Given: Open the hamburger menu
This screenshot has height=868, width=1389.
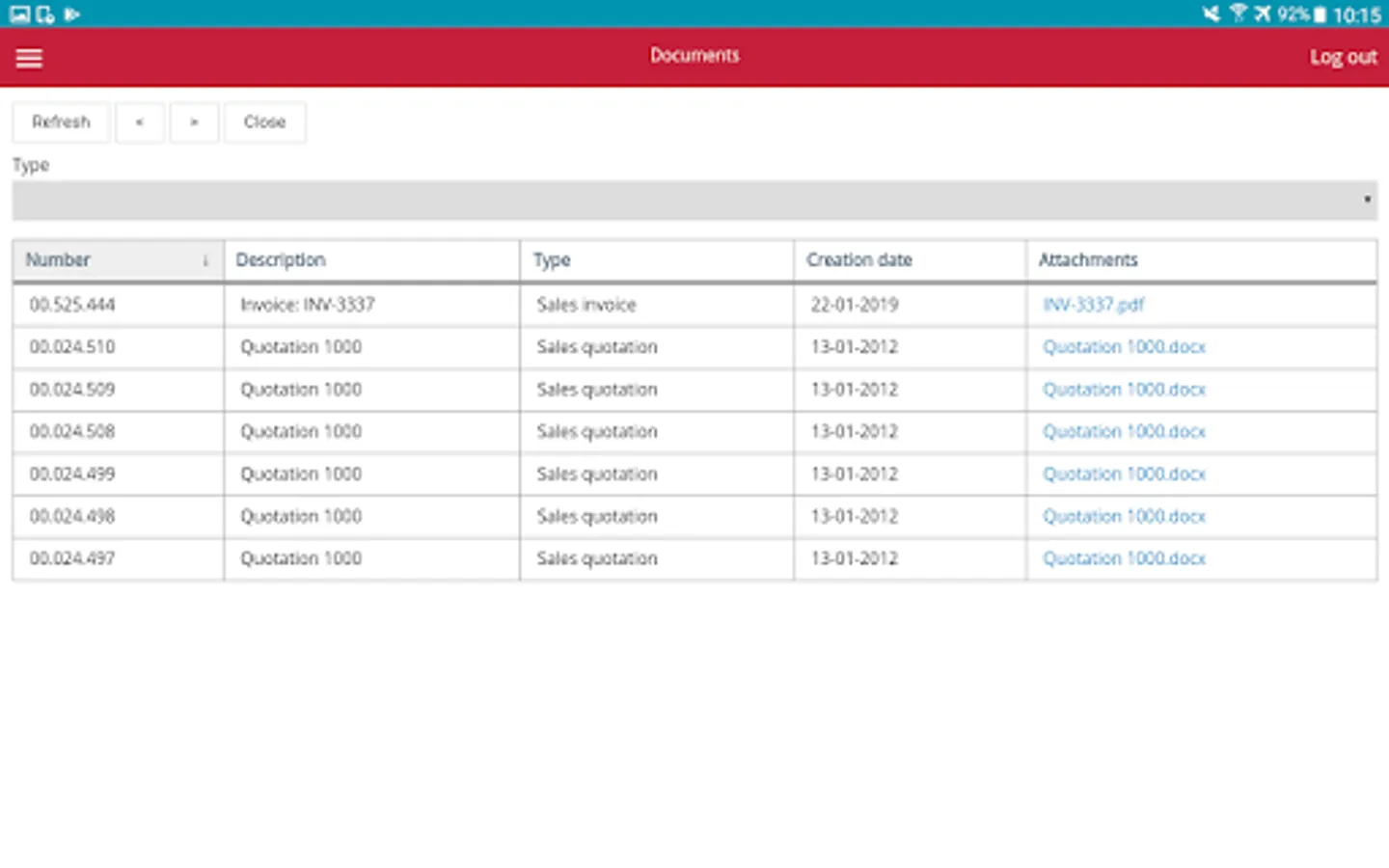Looking at the screenshot, I should click(x=29, y=58).
